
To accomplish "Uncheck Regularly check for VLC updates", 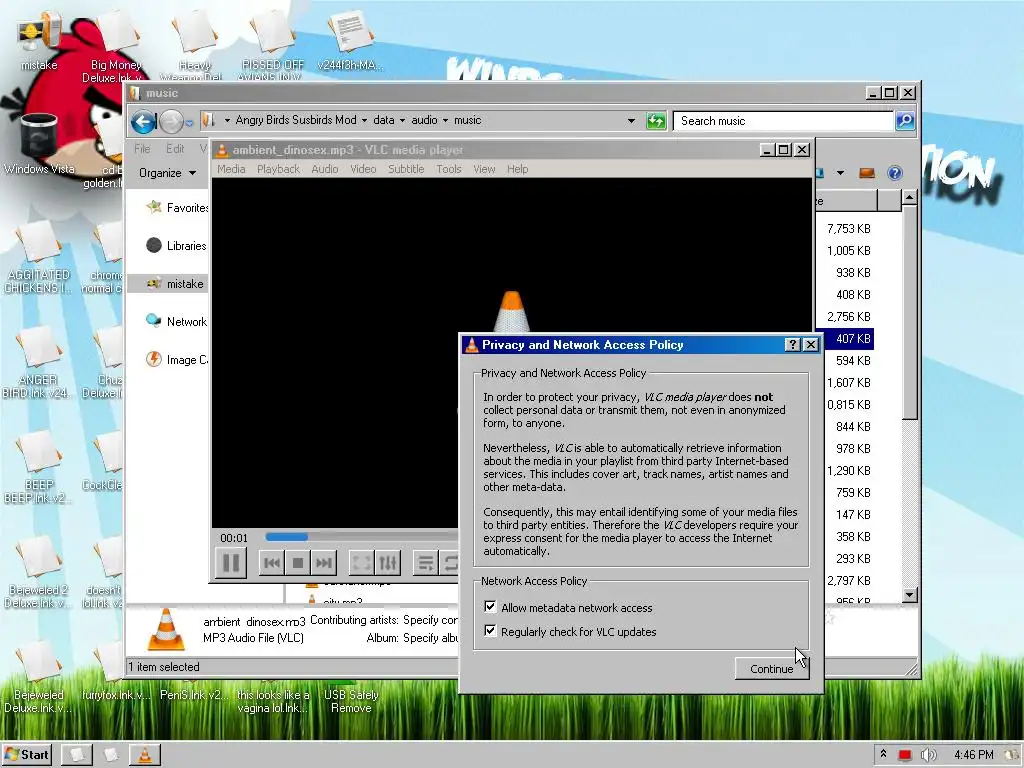I will 490,631.
